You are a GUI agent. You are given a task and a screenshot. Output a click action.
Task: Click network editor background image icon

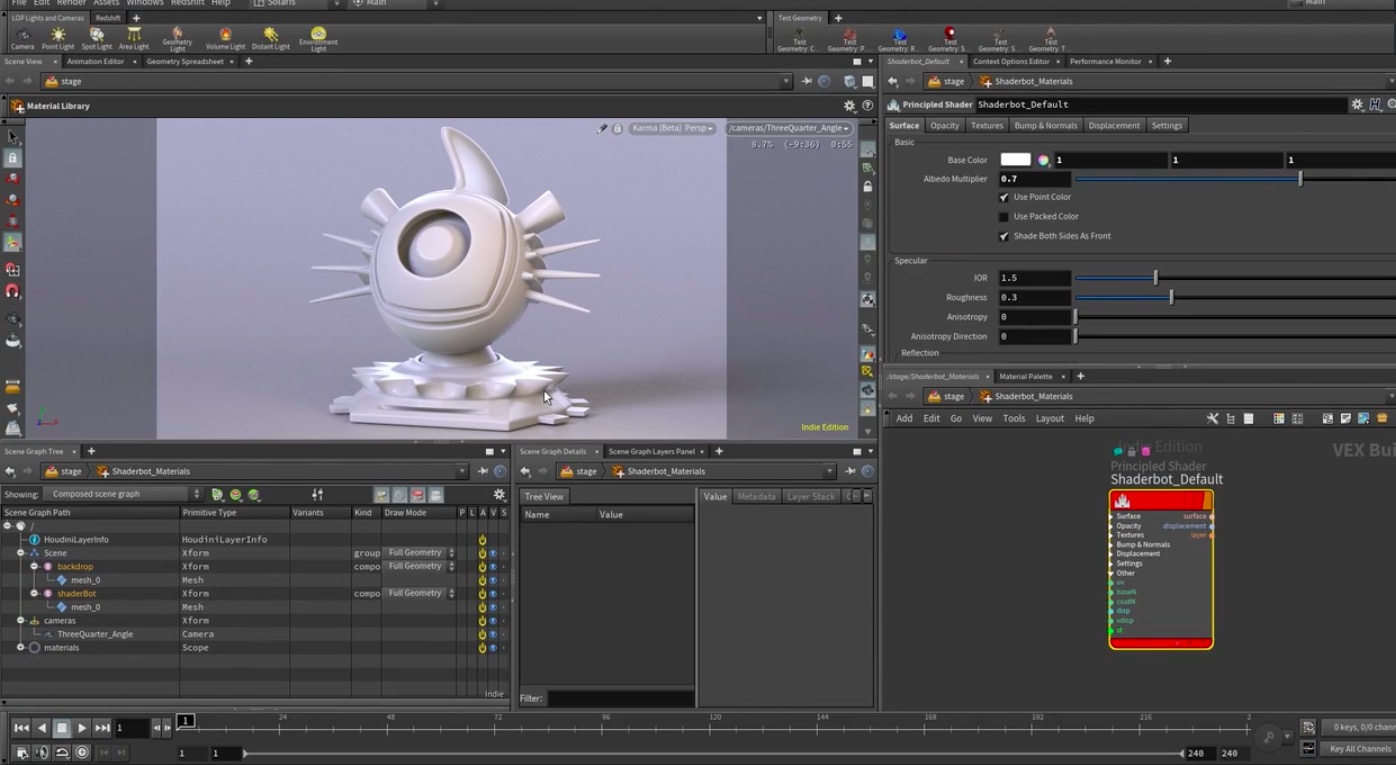1363,418
